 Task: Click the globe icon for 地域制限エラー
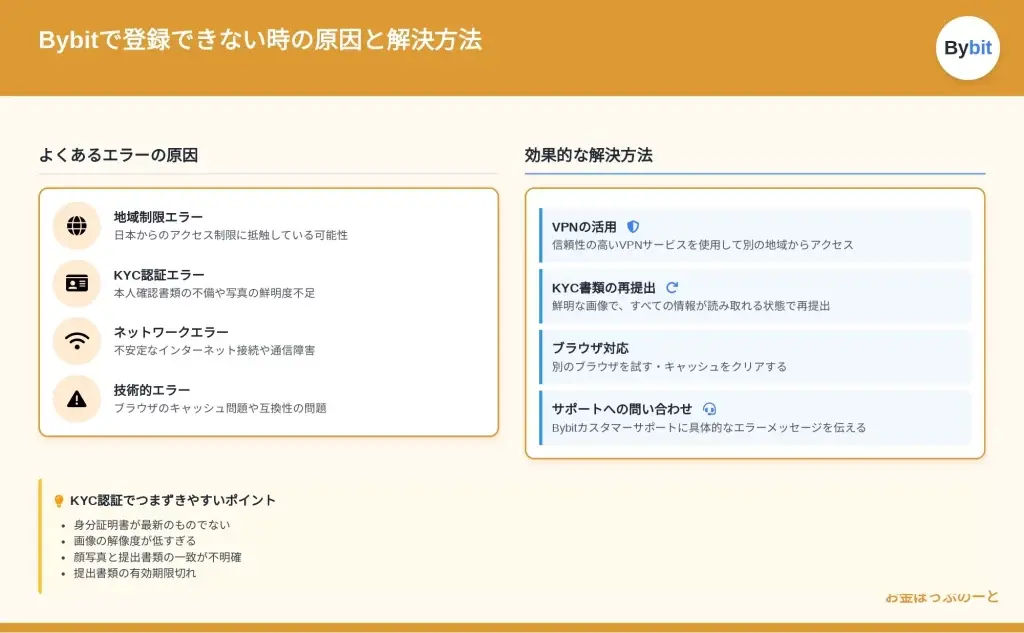click(x=77, y=226)
